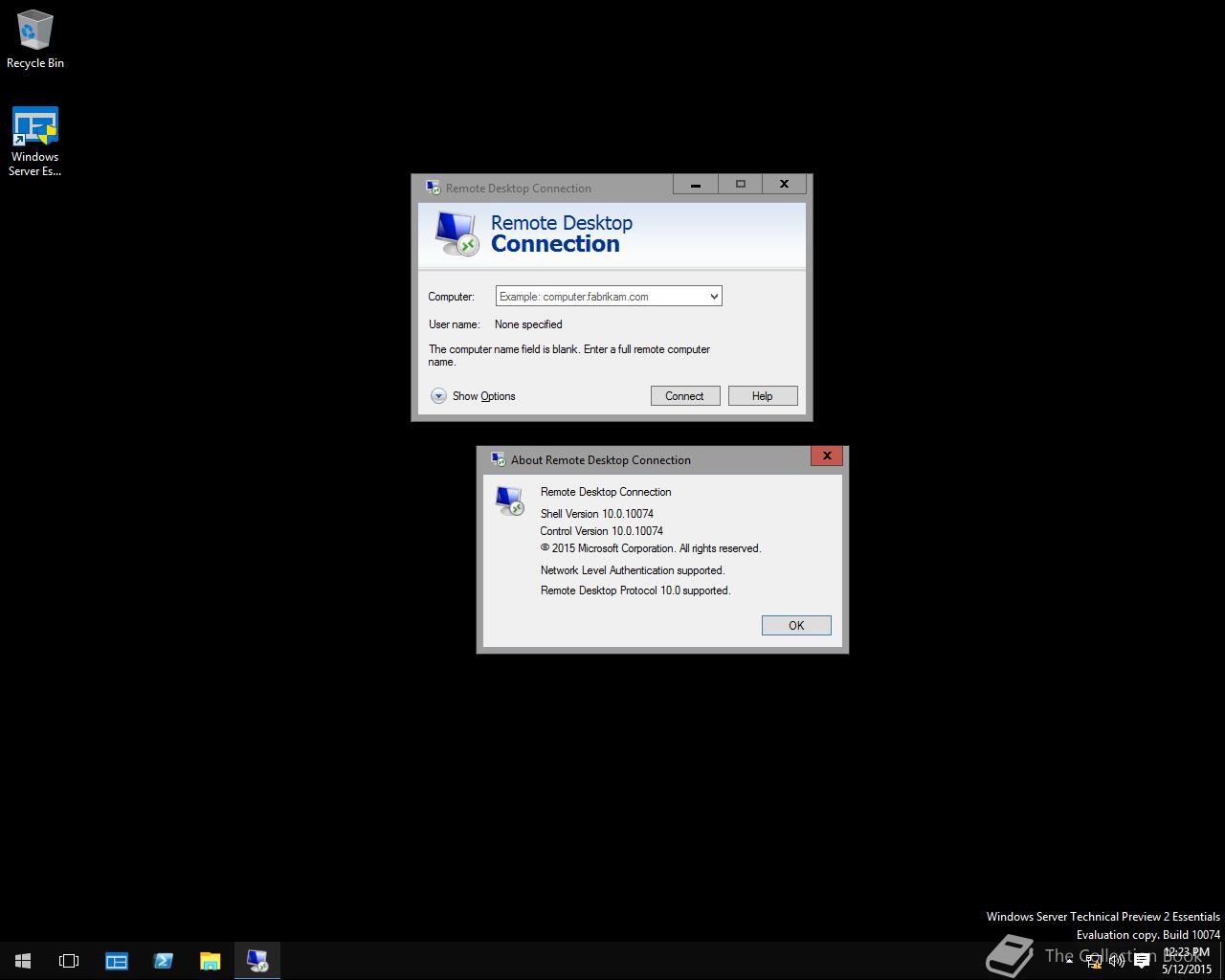Click the 'Computer:' label
1225x980 pixels.
(x=452, y=297)
